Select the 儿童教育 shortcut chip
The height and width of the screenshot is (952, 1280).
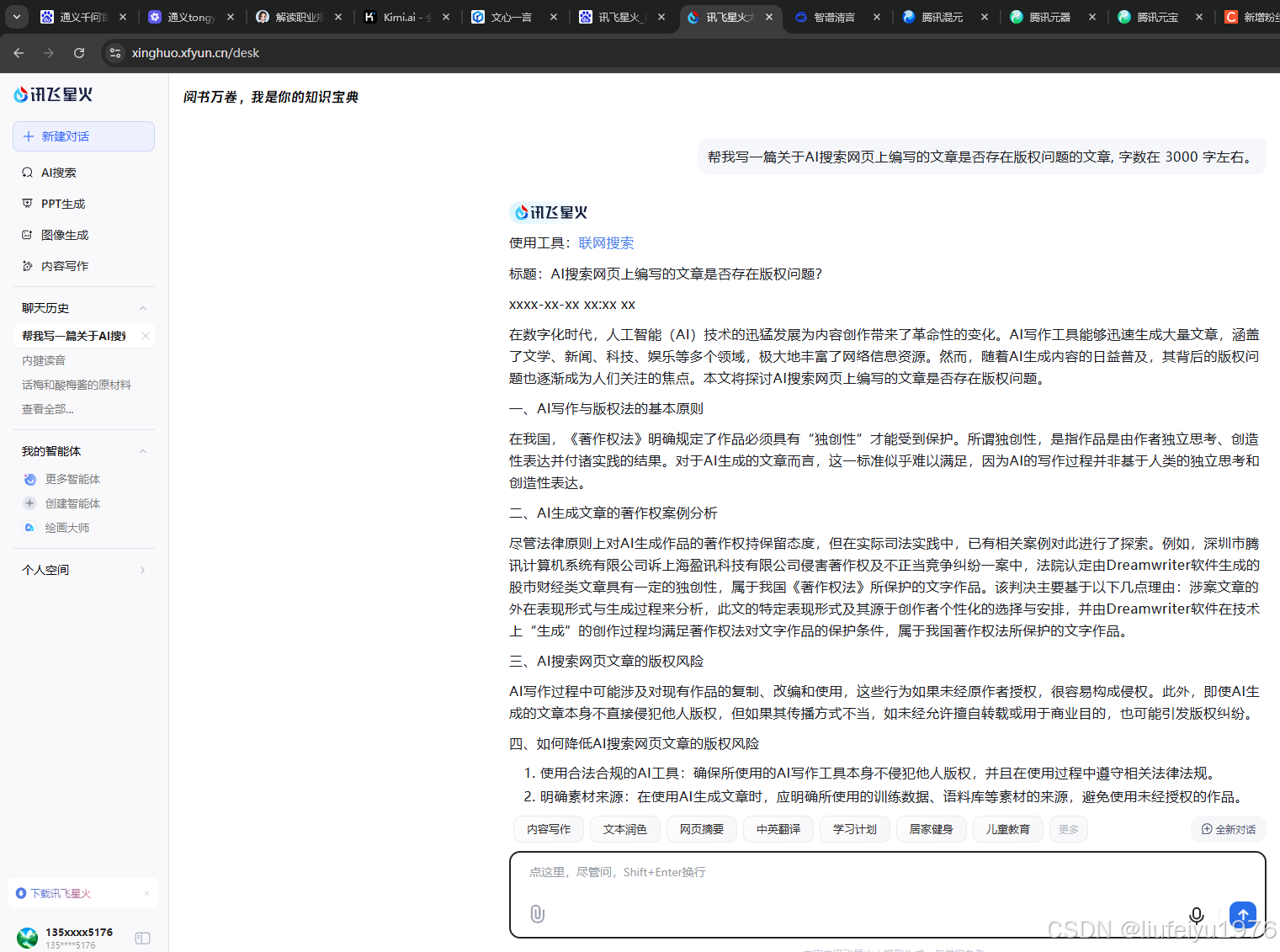coord(1008,829)
